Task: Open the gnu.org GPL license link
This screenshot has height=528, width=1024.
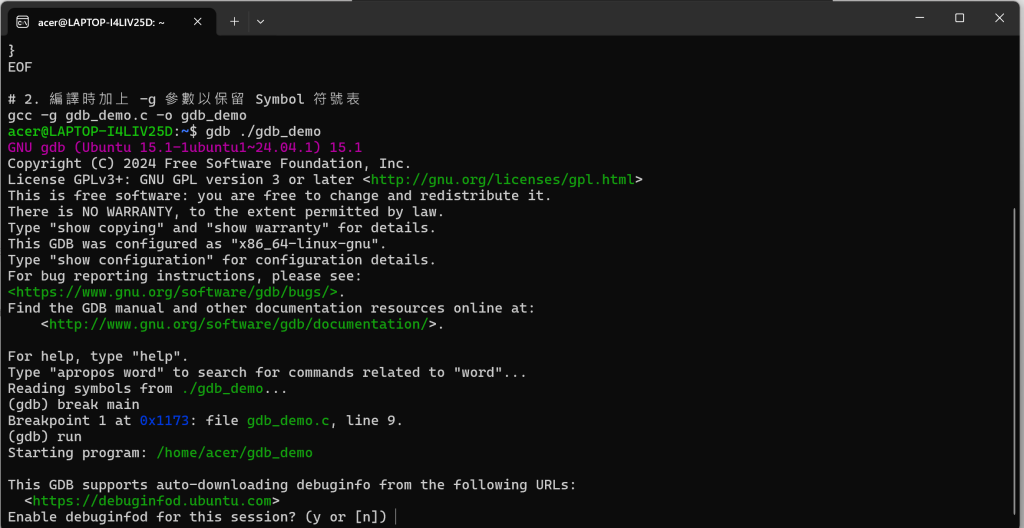Action: pyautogui.click(x=503, y=180)
